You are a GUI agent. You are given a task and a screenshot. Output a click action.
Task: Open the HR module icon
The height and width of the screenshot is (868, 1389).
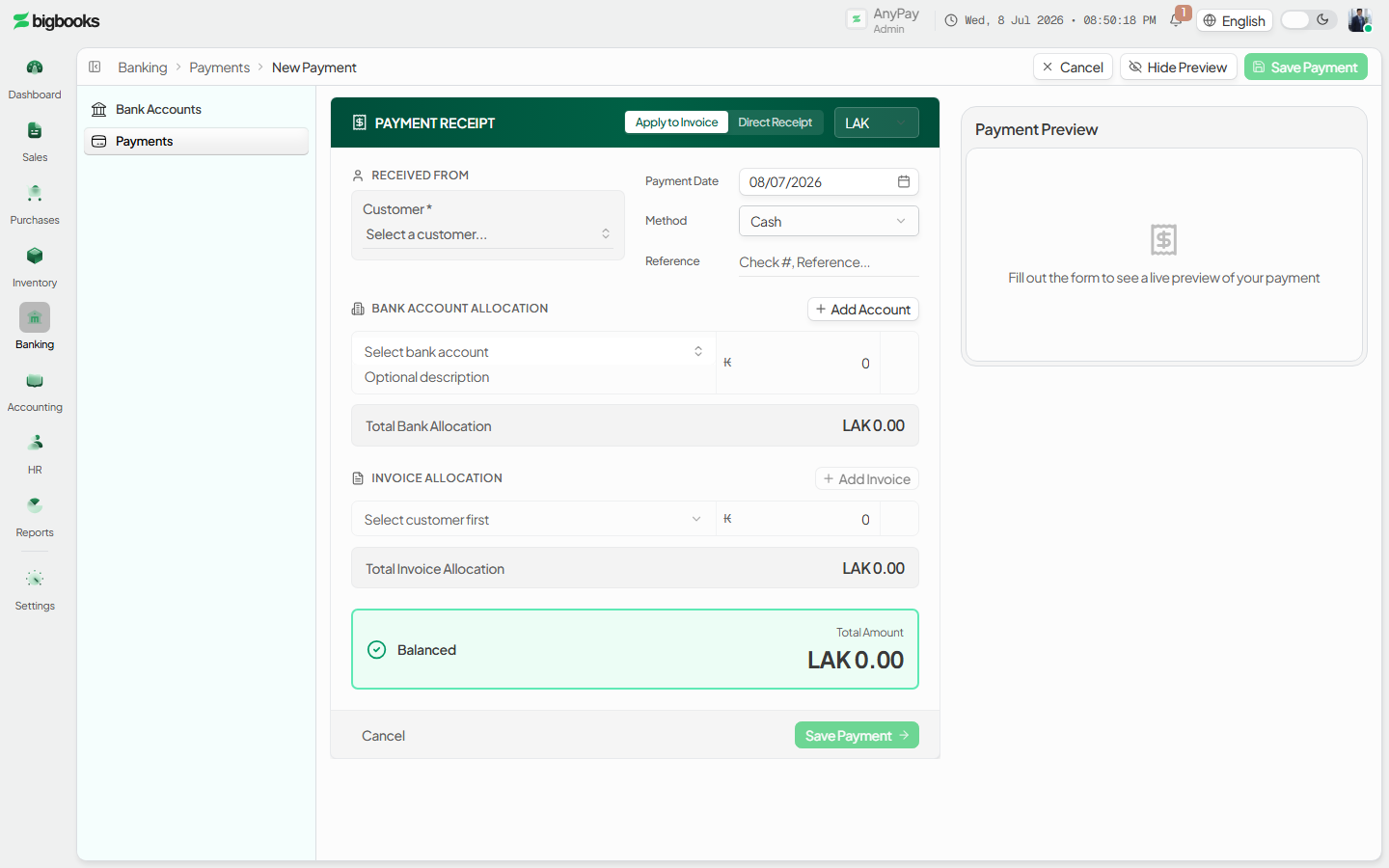[35, 443]
